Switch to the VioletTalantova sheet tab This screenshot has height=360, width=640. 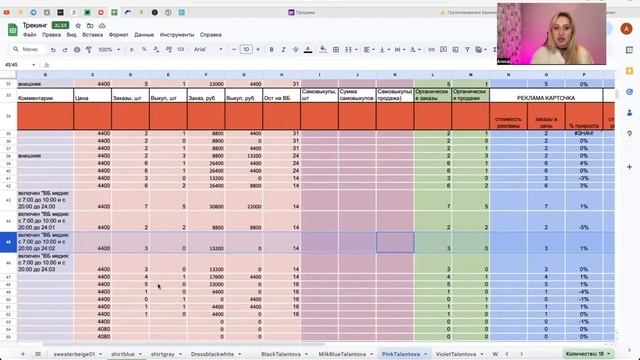pos(456,354)
